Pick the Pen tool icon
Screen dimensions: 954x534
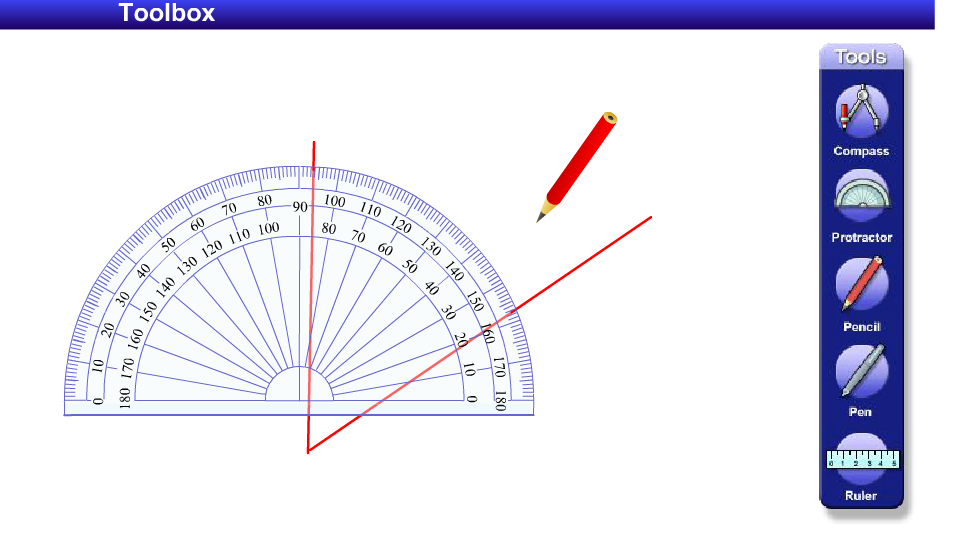862,371
